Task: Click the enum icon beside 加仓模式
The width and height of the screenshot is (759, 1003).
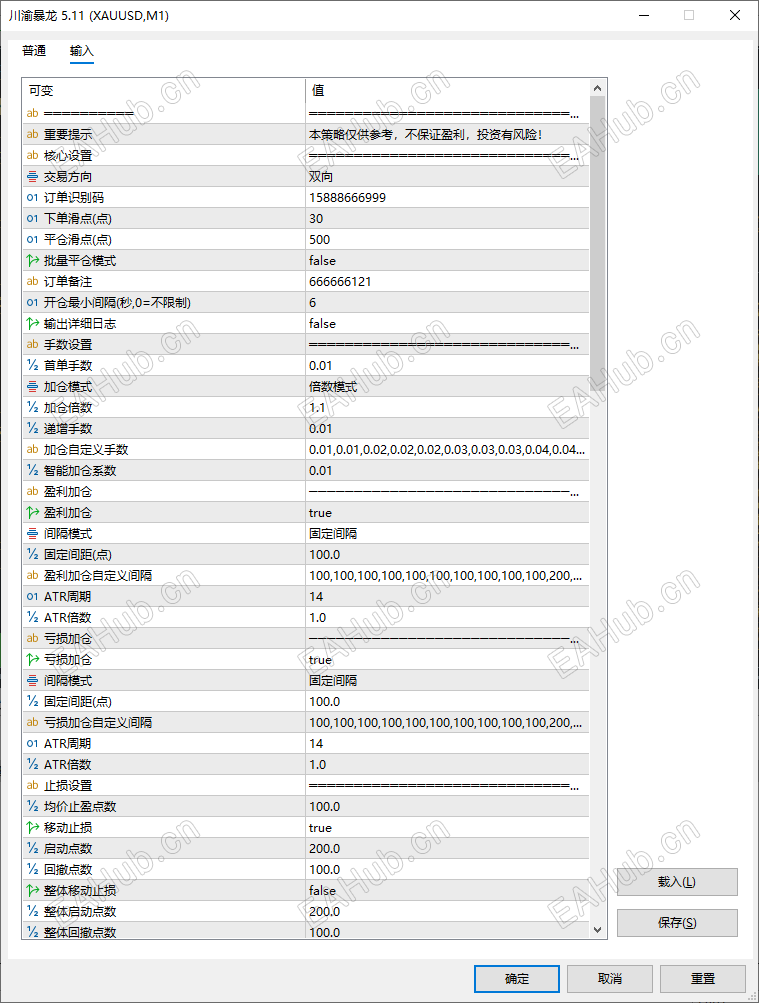Action: click(33, 386)
